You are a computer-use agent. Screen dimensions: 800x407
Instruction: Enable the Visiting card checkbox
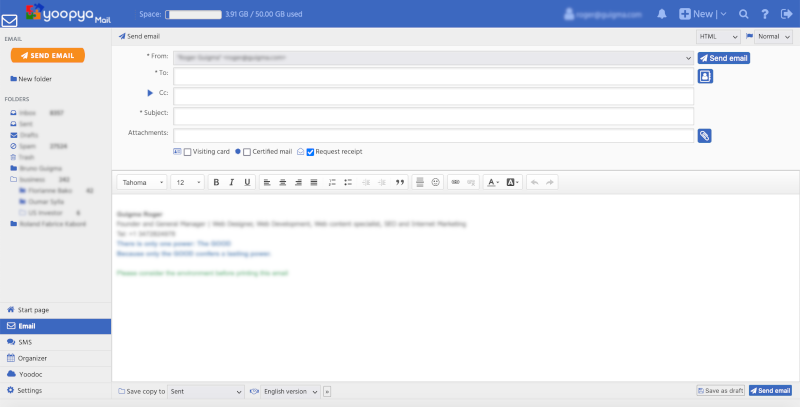click(x=187, y=152)
